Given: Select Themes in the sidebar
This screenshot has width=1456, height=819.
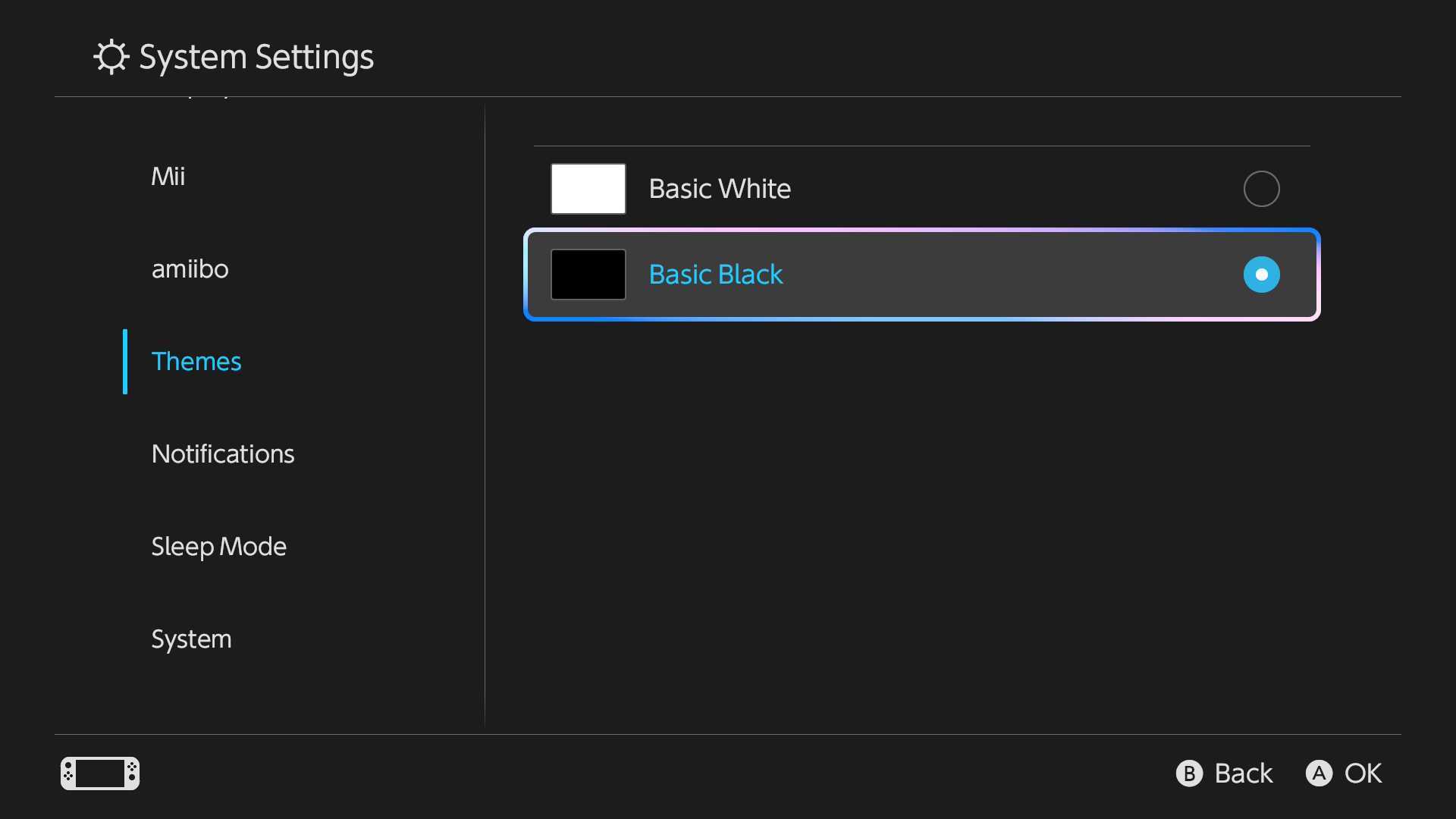Looking at the screenshot, I should 196,362.
